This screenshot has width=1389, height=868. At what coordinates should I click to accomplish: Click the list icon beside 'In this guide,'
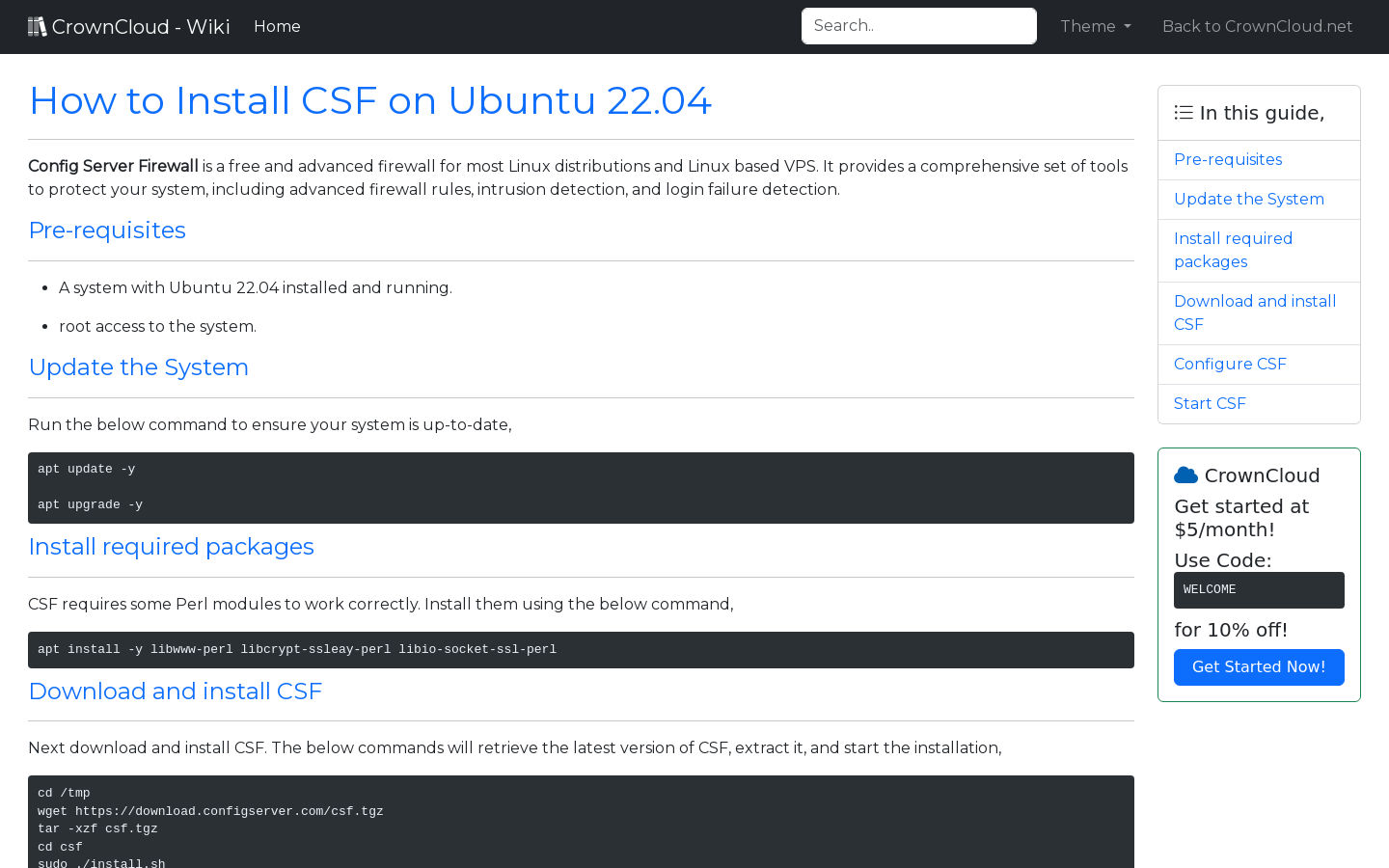point(1183,112)
